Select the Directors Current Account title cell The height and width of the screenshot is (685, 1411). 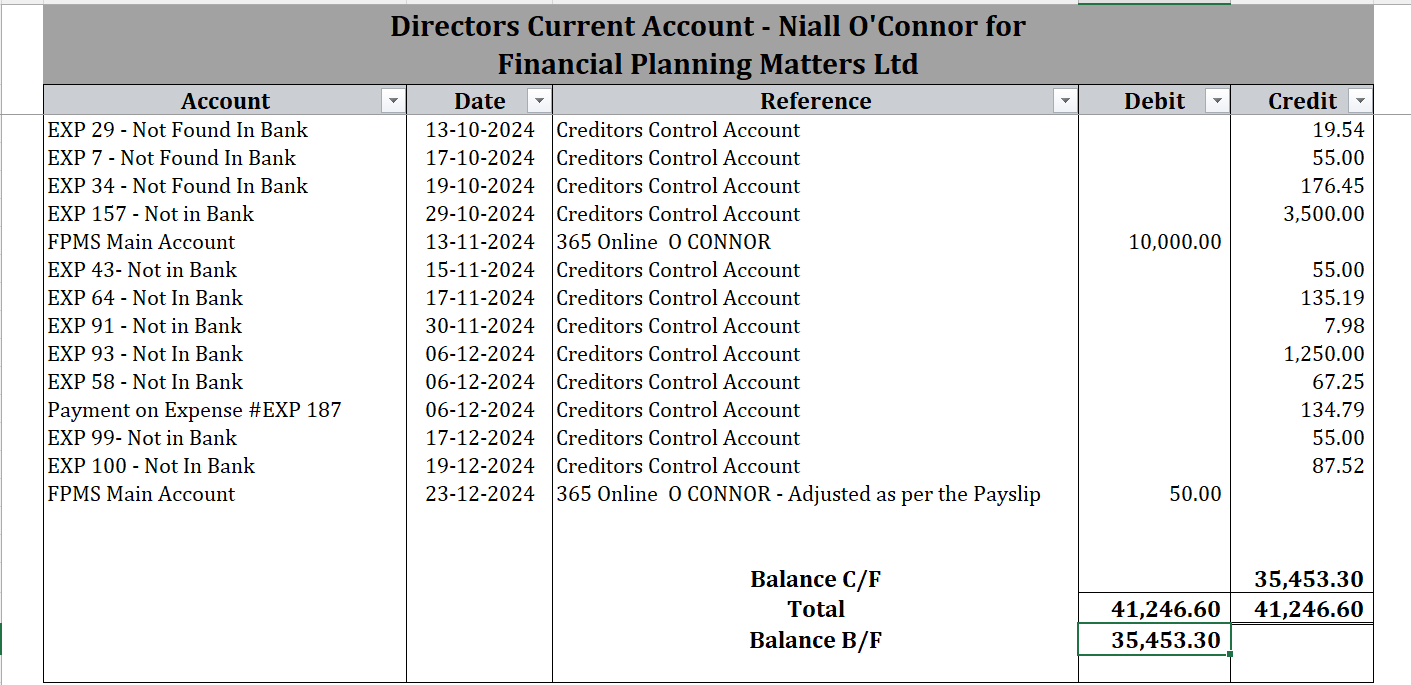pos(707,44)
